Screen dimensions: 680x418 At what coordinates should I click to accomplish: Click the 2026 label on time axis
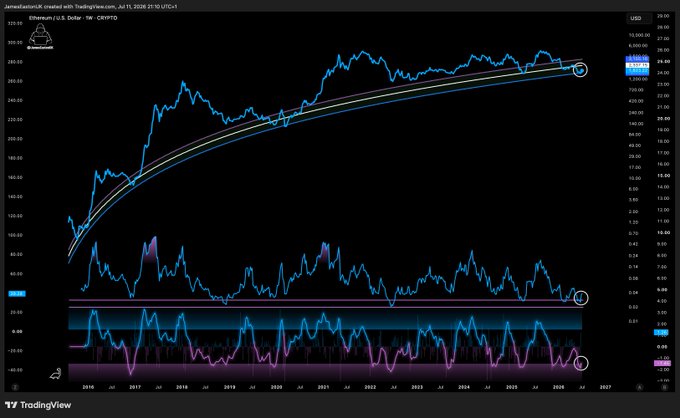(559, 387)
